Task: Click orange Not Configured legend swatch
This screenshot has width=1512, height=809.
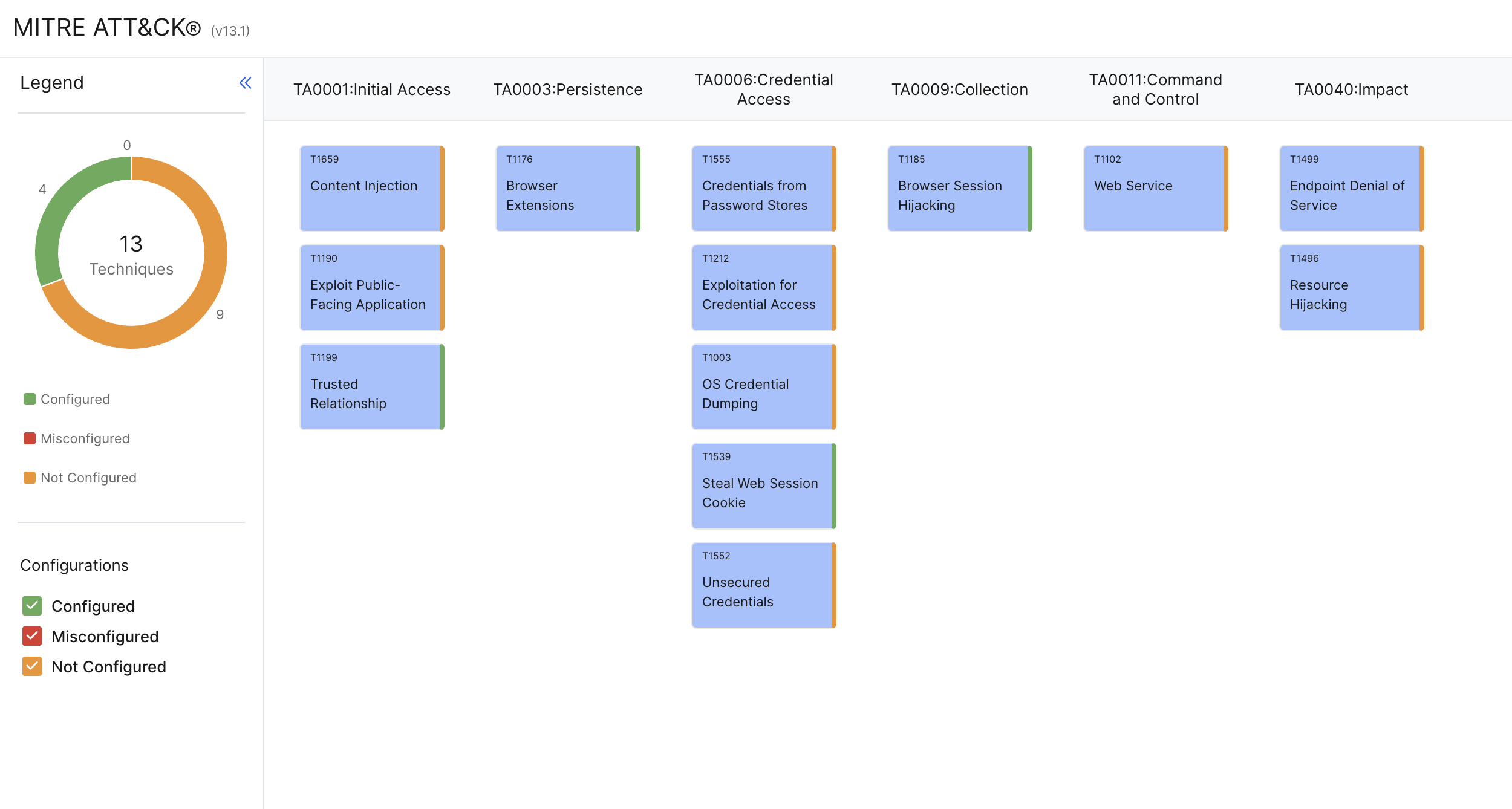Action: 29,478
